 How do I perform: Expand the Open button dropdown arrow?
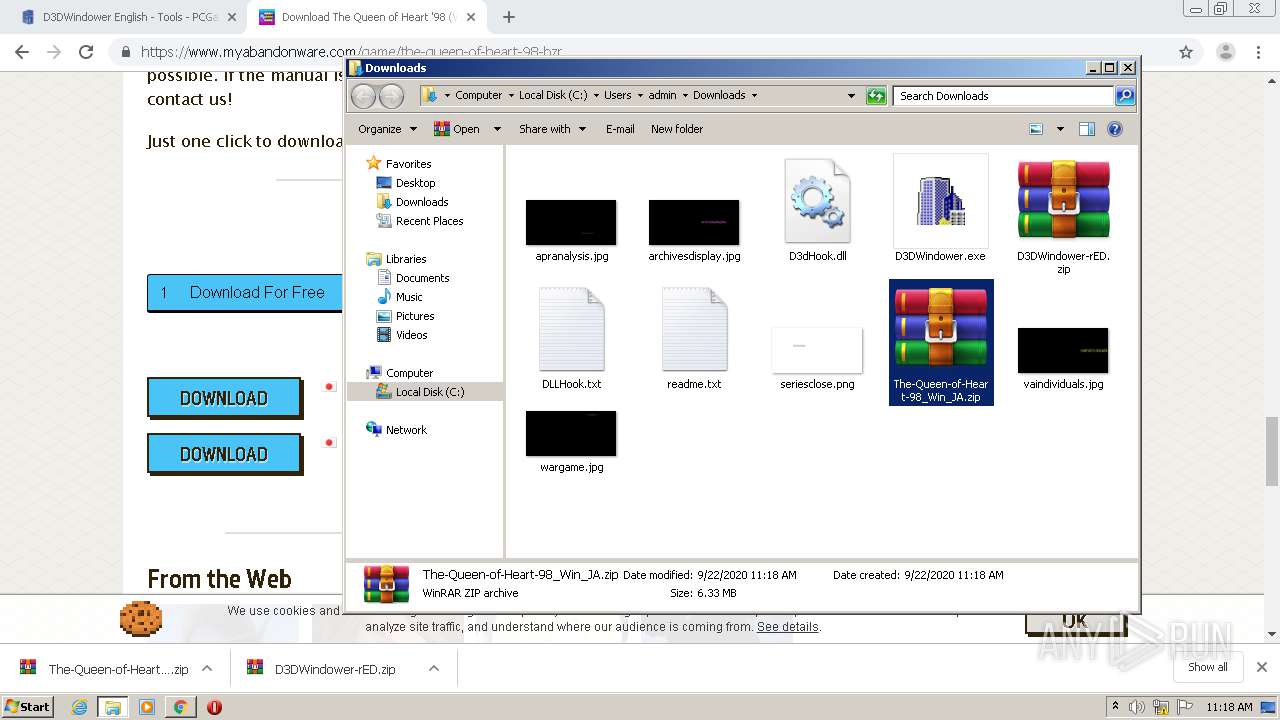coord(497,129)
